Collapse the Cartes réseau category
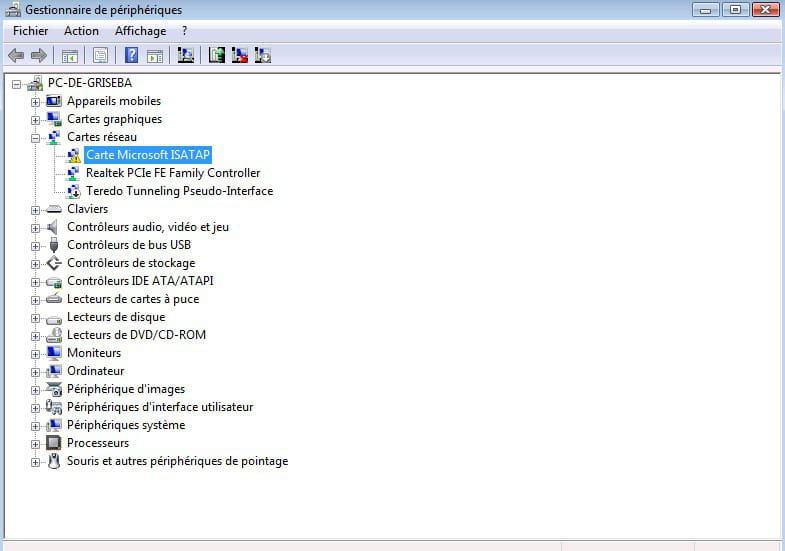The width and height of the screenshot is (785, 551). pyautogui.click(x=35, y=138)
